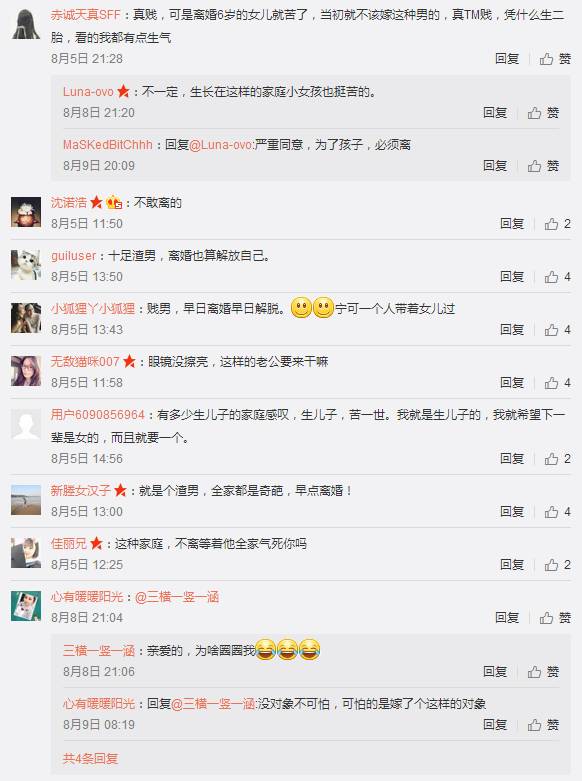582x781 pixels.
Task: Like Luna-ovo's reply
Action: coord(543,113)
